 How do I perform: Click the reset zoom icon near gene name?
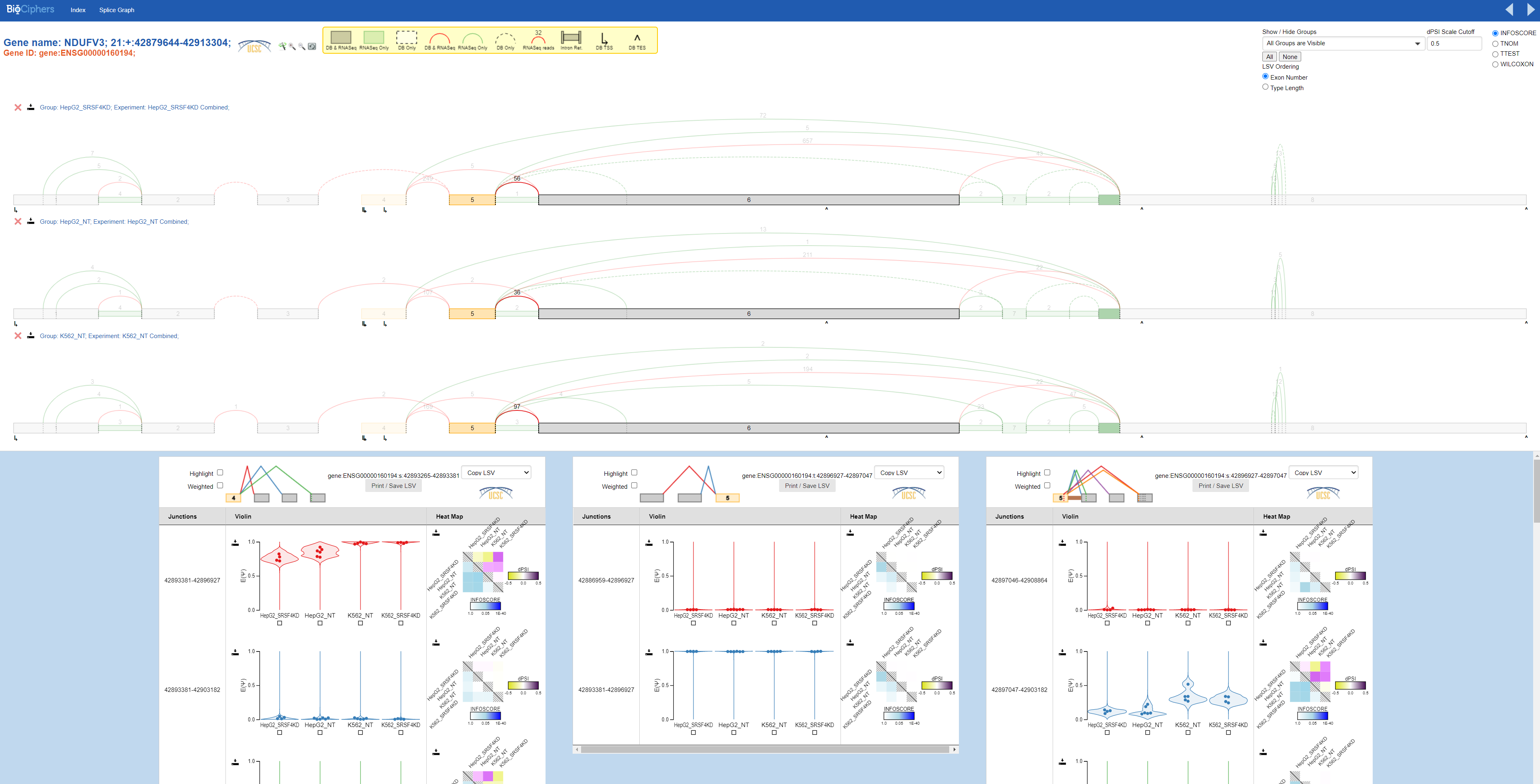point(312,46)
